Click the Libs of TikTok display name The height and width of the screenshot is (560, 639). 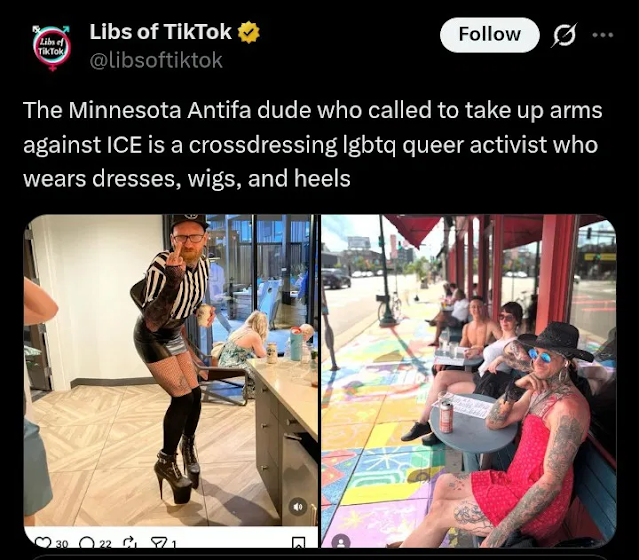coord(160,32)
